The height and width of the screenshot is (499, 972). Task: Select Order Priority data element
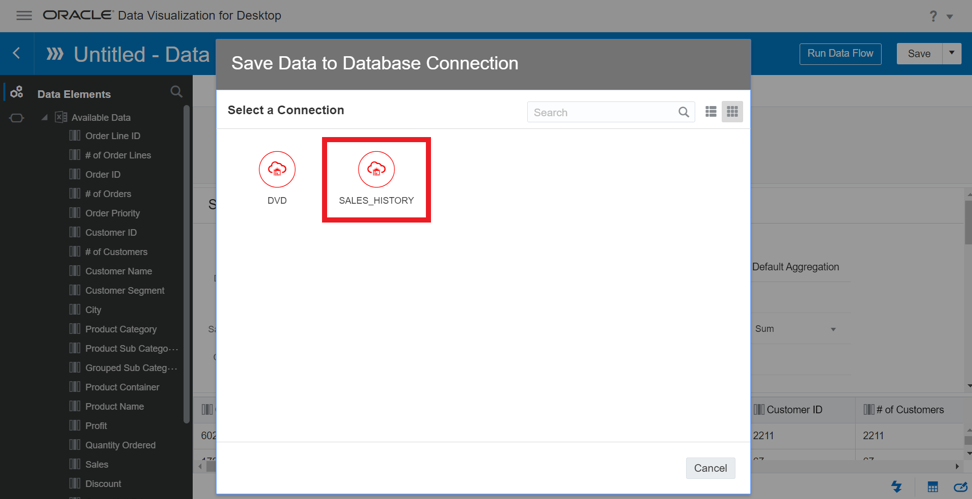112,213
